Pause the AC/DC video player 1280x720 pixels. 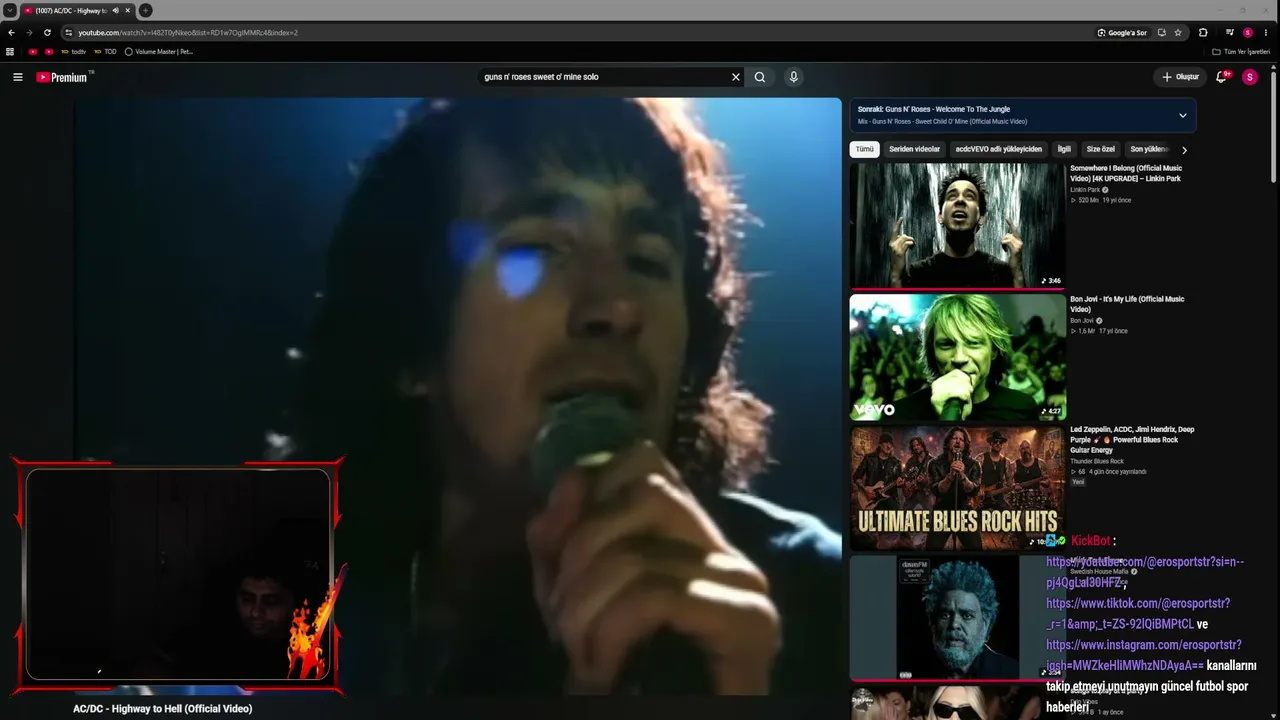coord(458,395)
